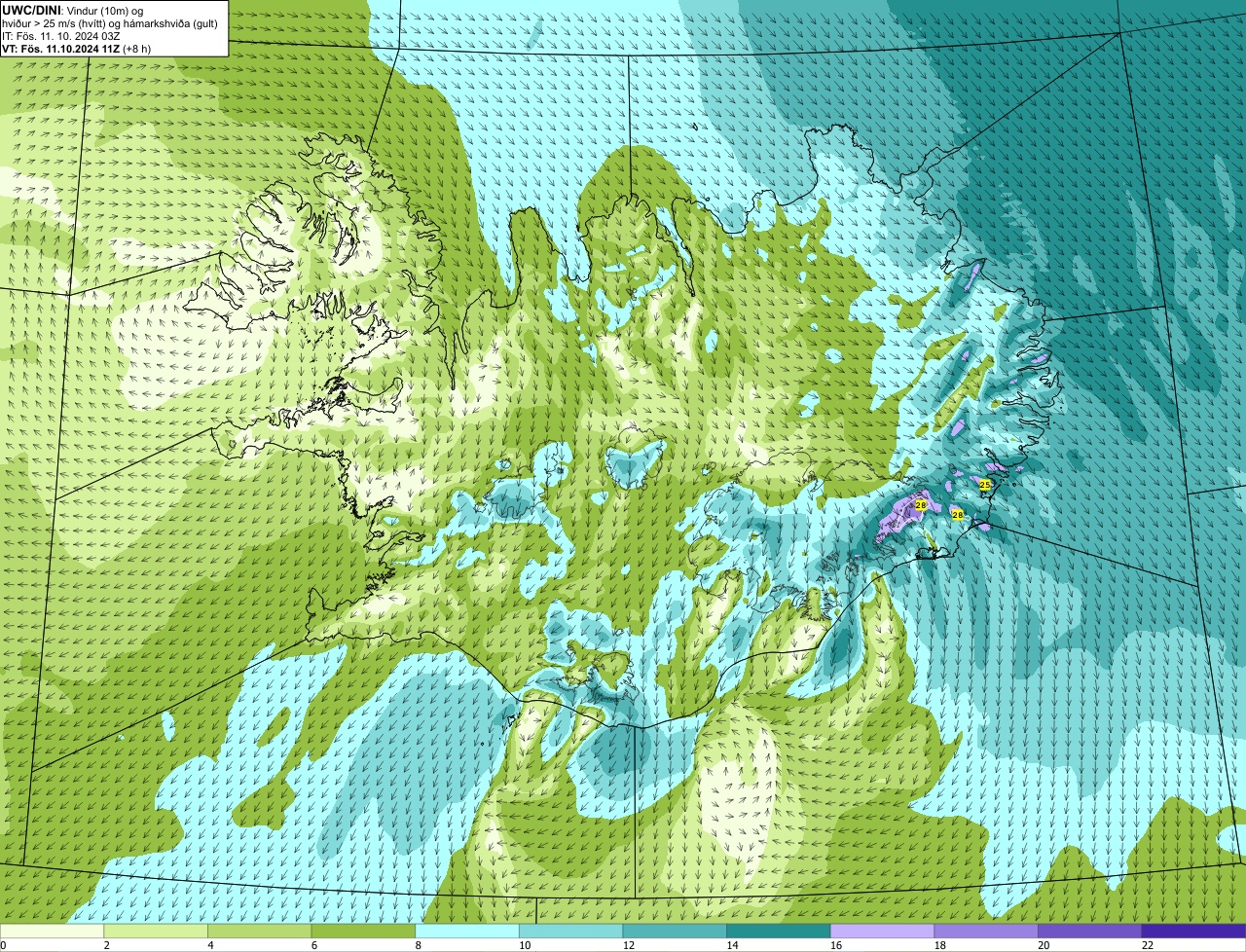Click the 2–4 m/s light yellow-green legend swatch

pos(156,931)
